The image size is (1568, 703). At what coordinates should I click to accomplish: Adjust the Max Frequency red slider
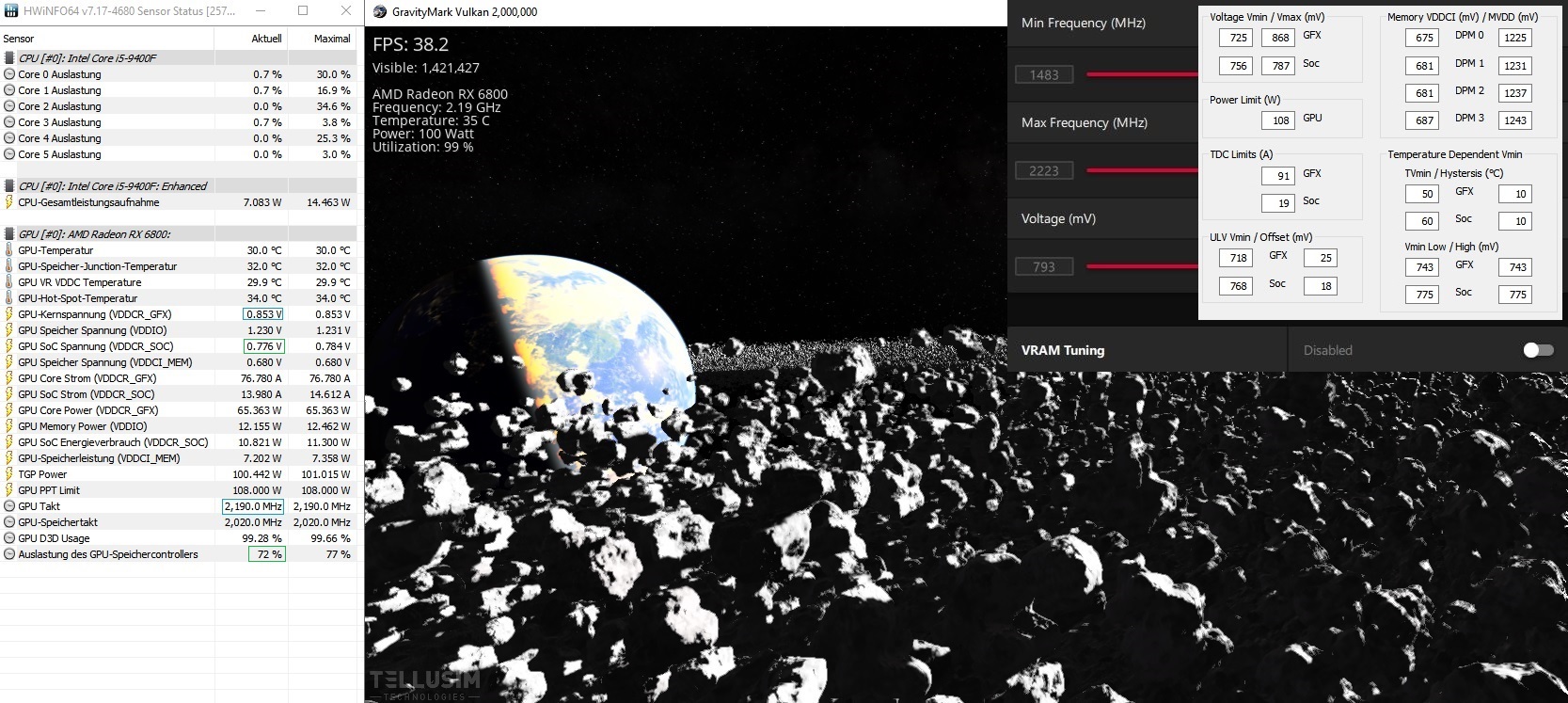(x=1142, y=170)
